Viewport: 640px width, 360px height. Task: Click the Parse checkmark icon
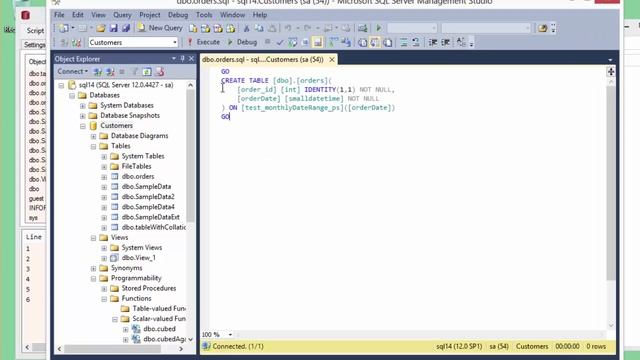tap(280, 42)
